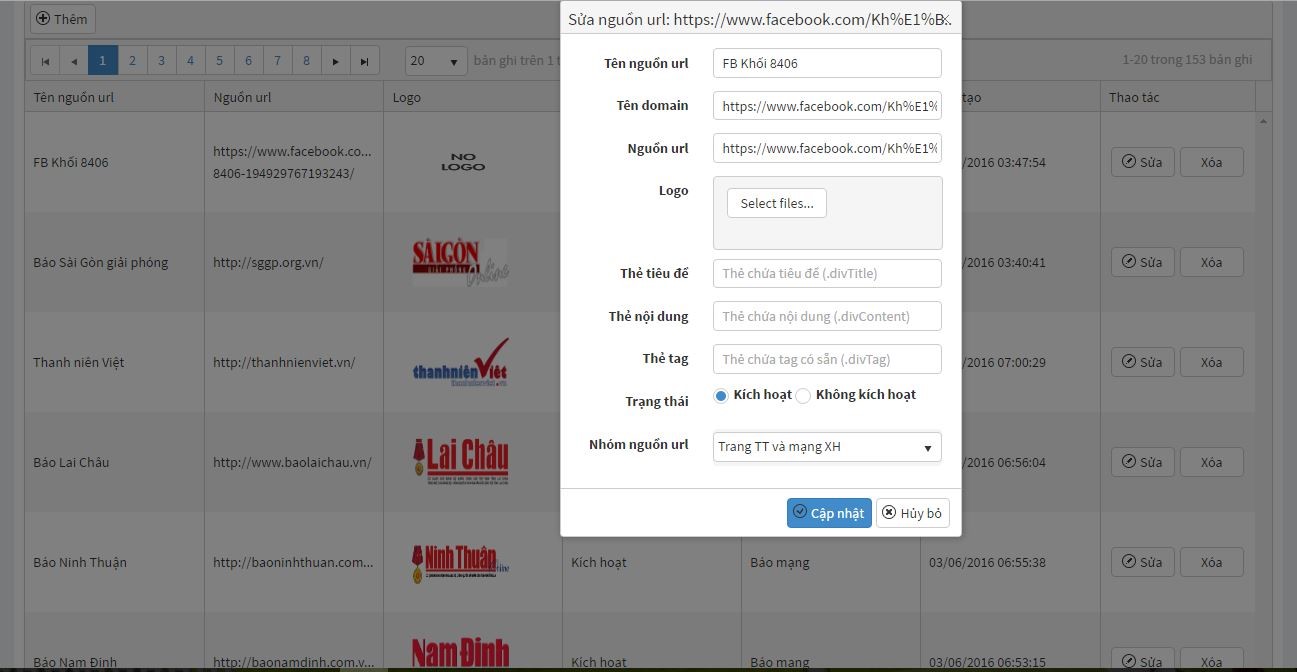
Task: Close the edit dialog with X icon
Action: [x=945, y=19]
